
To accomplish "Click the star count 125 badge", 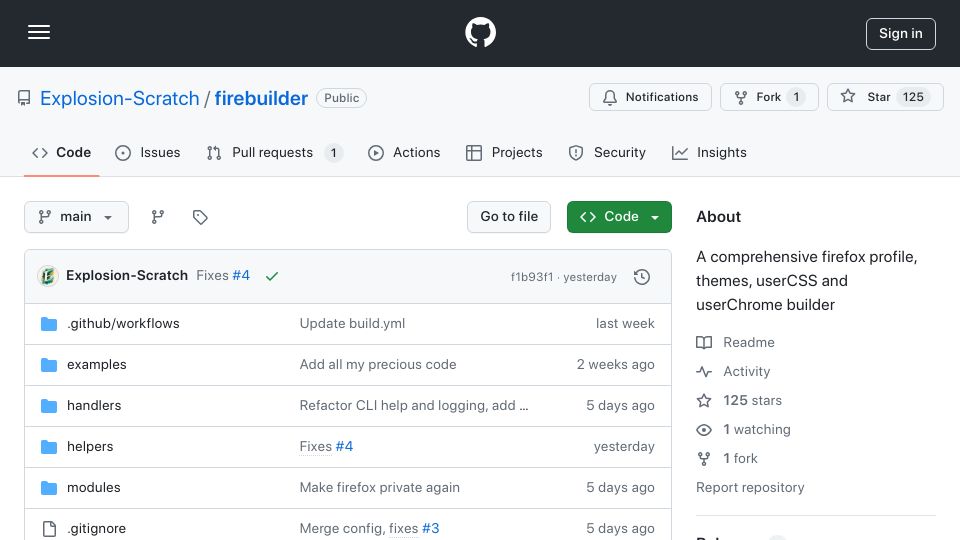I will (913, 97).
